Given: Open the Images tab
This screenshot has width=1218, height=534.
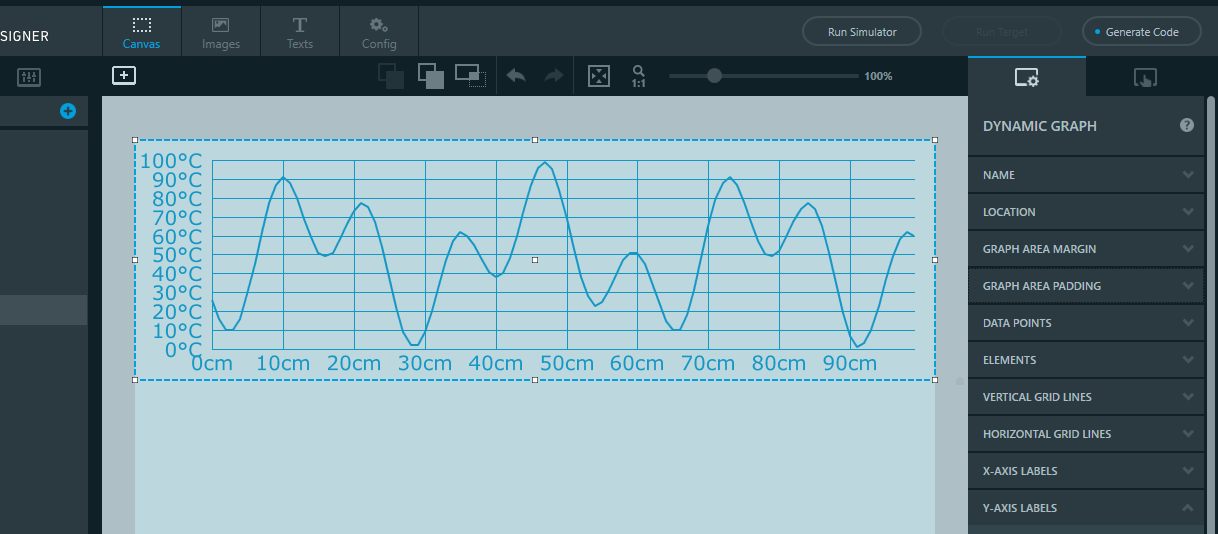Looking at the screenshot, I should pos(221,31).
